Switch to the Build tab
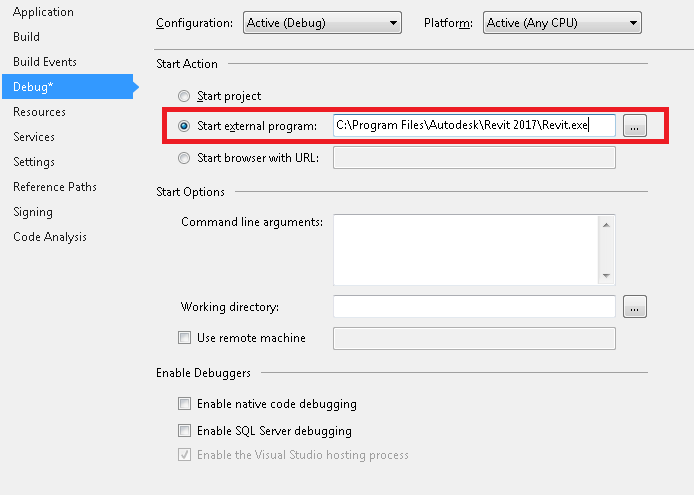Viewport: 694px width, 495px height. pyautogui.click(x=27, y=37)
